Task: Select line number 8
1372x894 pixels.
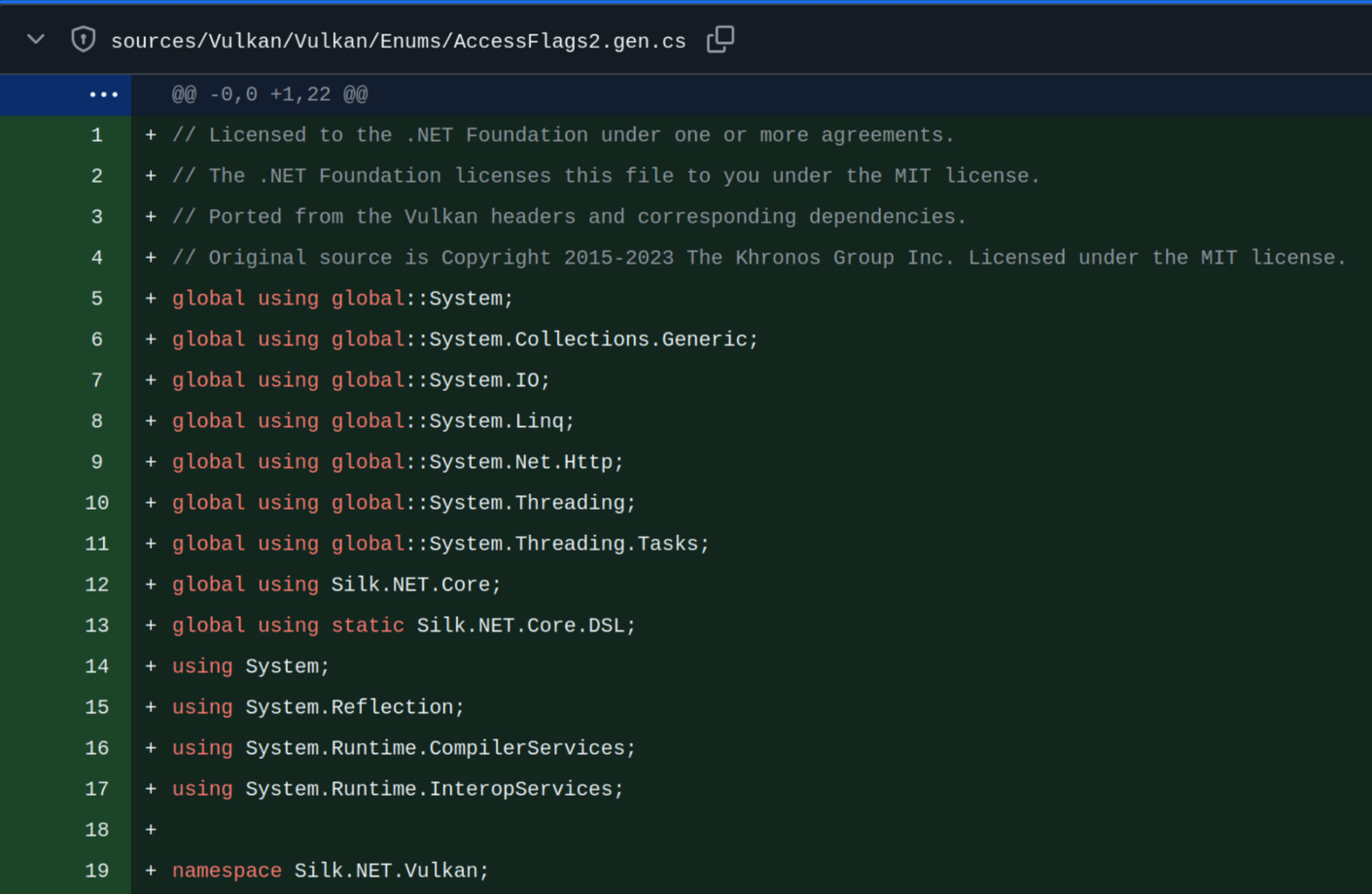Action: click(96, 421)
